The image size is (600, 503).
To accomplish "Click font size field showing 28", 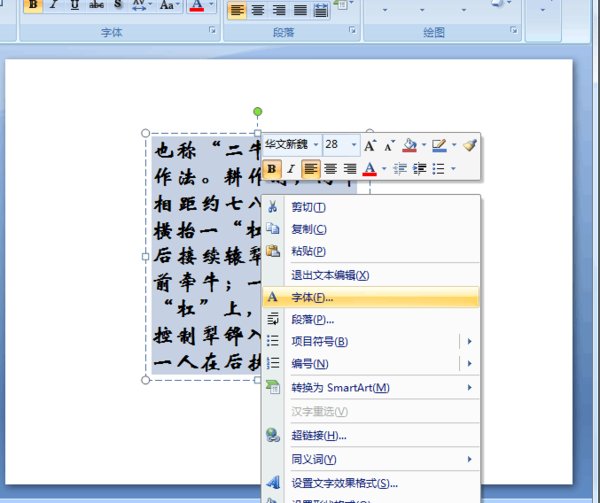I will 336,145.
